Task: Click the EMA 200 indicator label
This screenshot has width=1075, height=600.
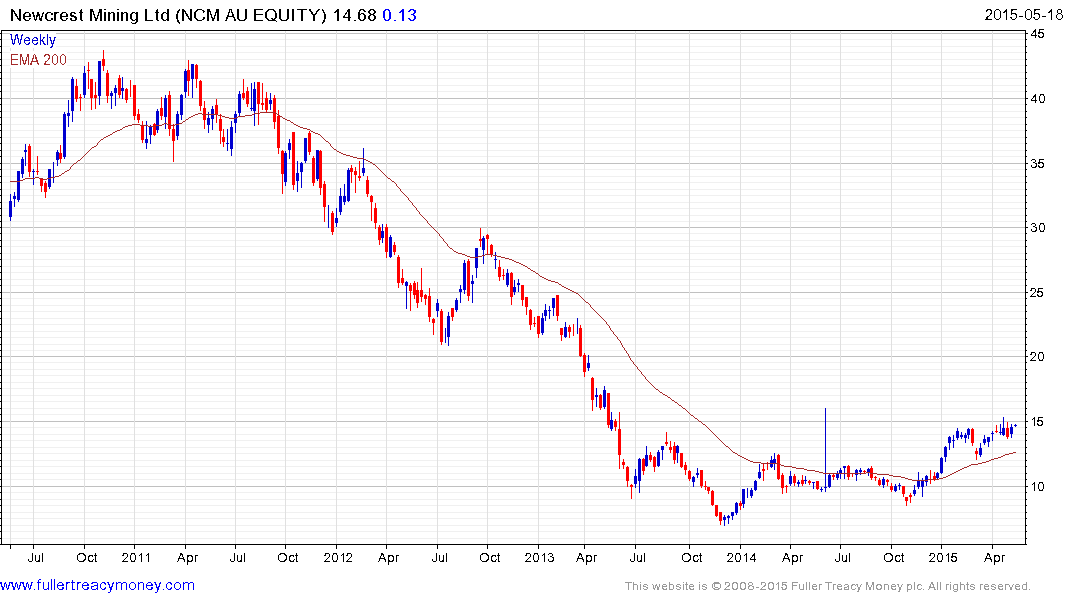Action: [38, 60]
